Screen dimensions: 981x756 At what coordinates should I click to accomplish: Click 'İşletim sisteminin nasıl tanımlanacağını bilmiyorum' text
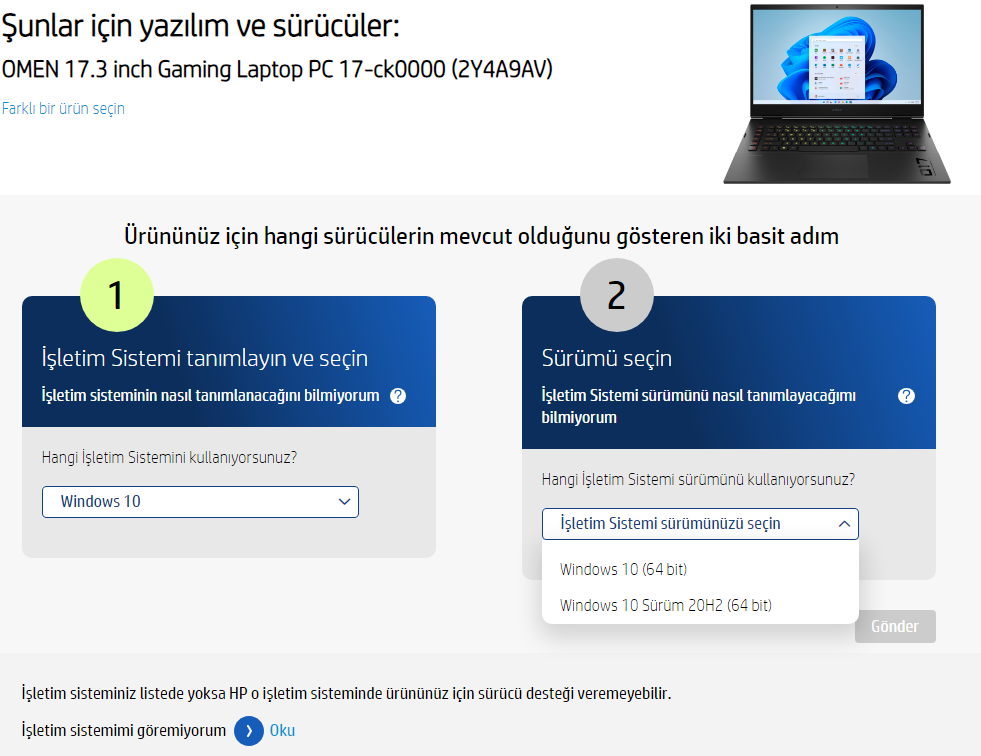[210, 396]
